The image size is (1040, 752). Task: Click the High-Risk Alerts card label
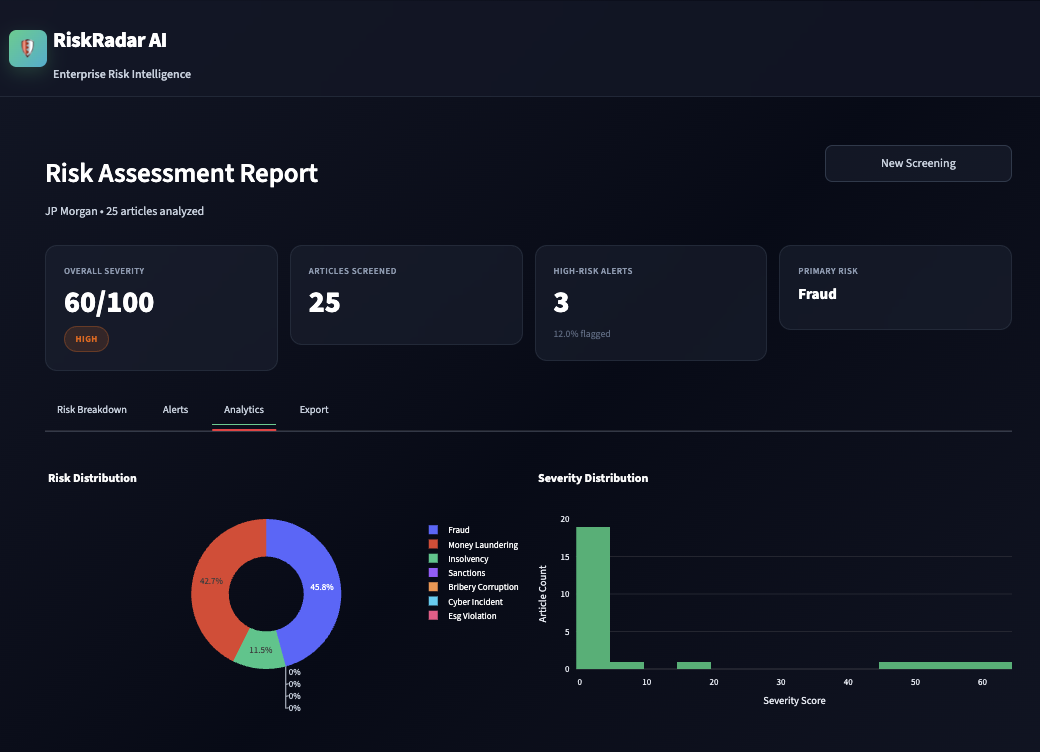tap(593, 271)
